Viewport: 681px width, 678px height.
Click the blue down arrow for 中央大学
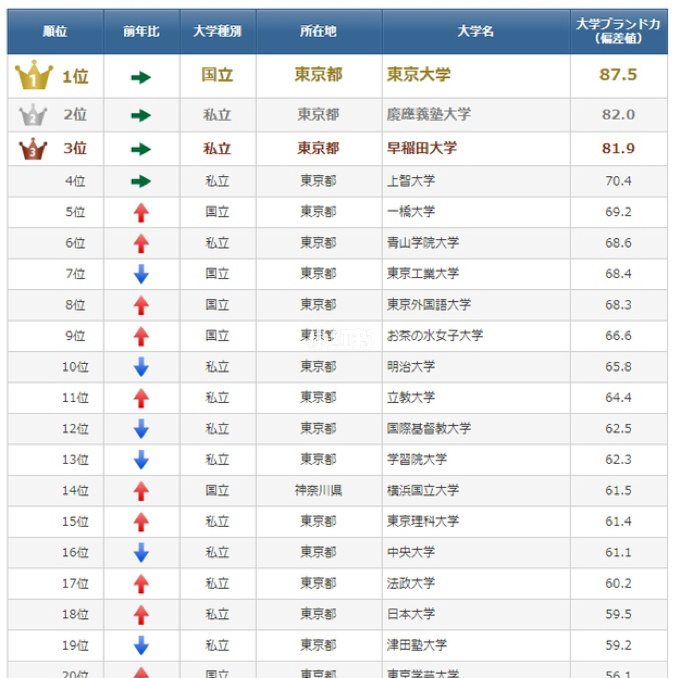click(141, 553)
